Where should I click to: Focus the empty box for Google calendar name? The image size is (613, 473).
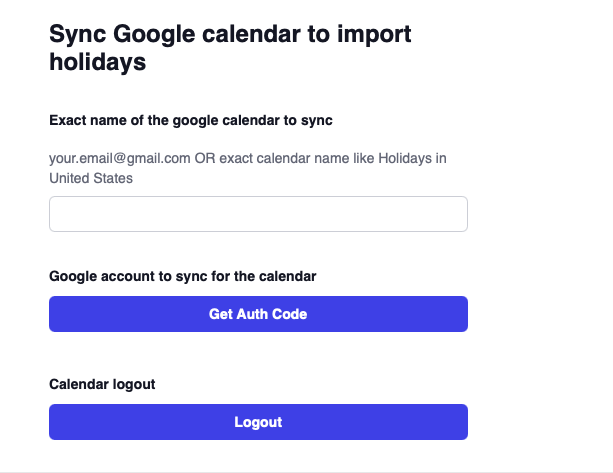(258, 214)
